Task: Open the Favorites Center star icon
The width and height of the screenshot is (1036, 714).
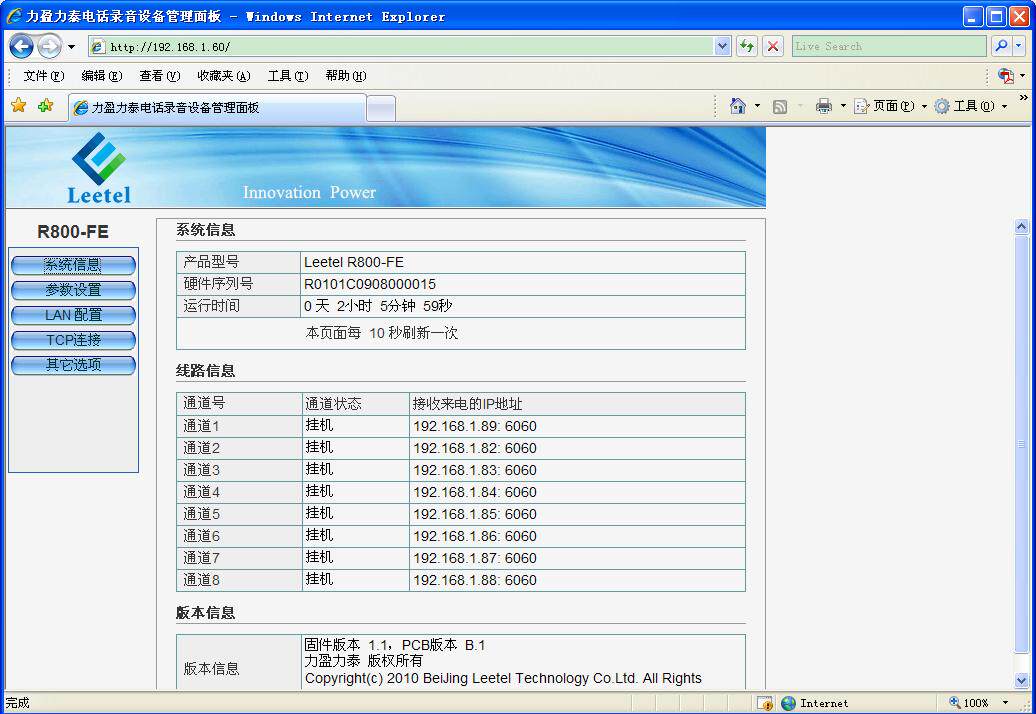Action: point(18,105)
